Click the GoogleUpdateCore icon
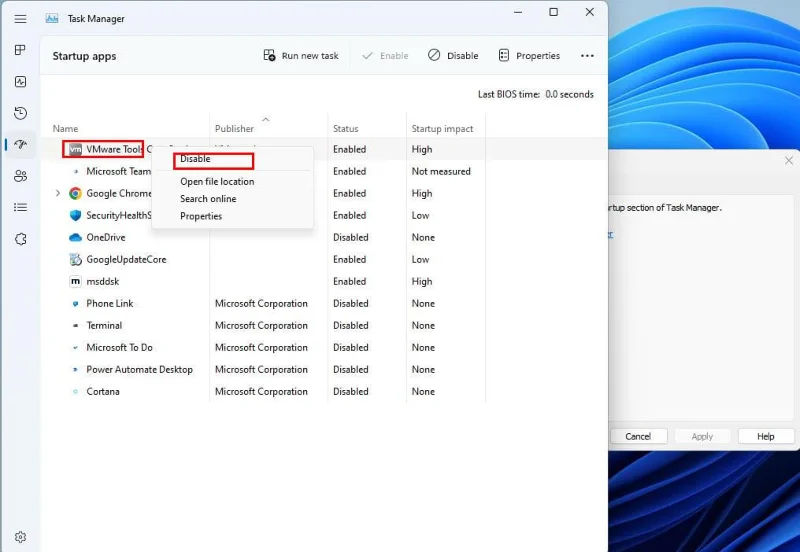Viewport: 800px width, 552px height. 76,259
